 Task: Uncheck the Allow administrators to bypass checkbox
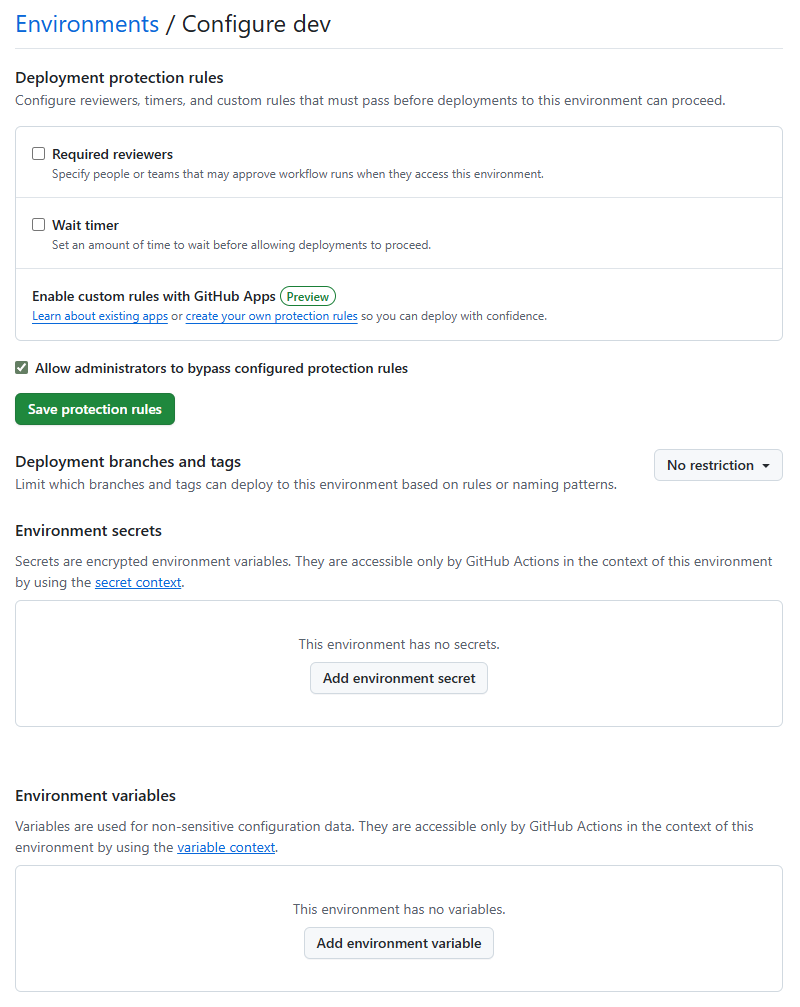point(22,368)
